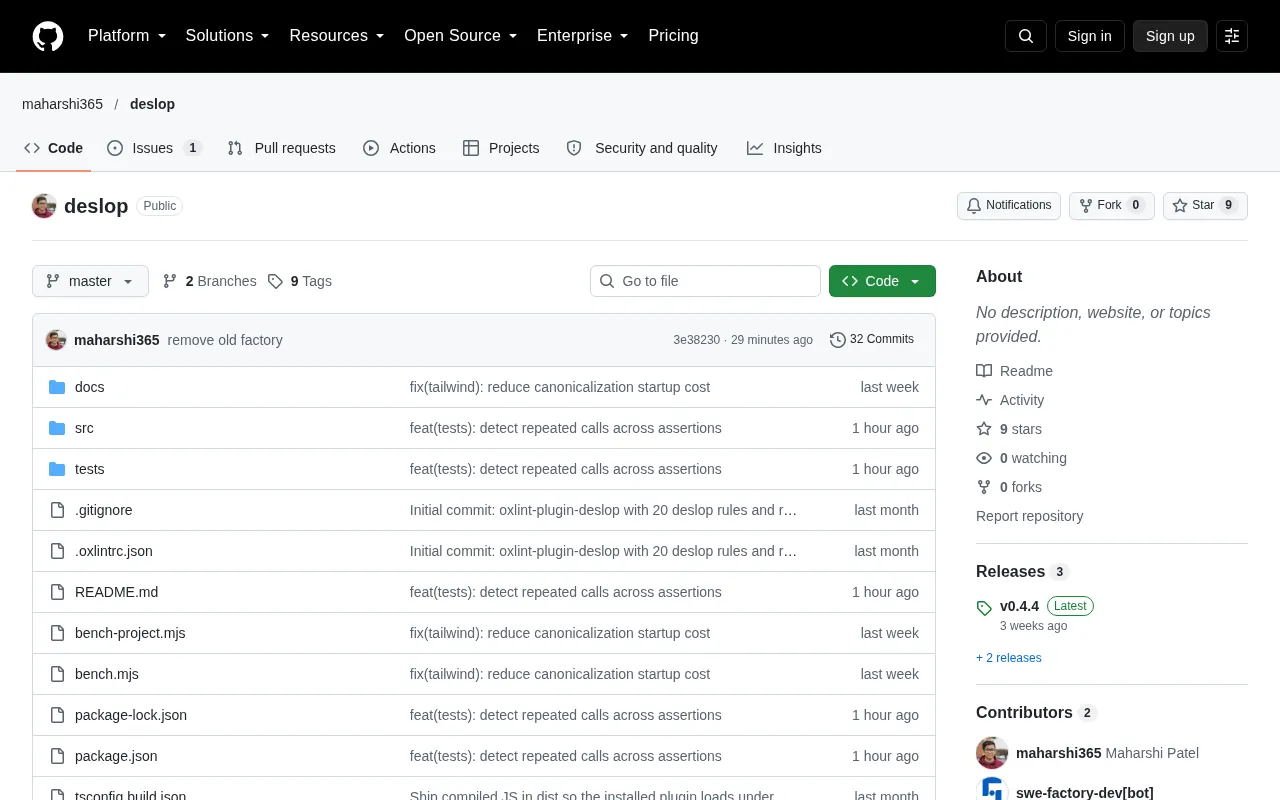Switch to the Issues tab
Viewport: 1280px width, 800px height.
point(155,148)
